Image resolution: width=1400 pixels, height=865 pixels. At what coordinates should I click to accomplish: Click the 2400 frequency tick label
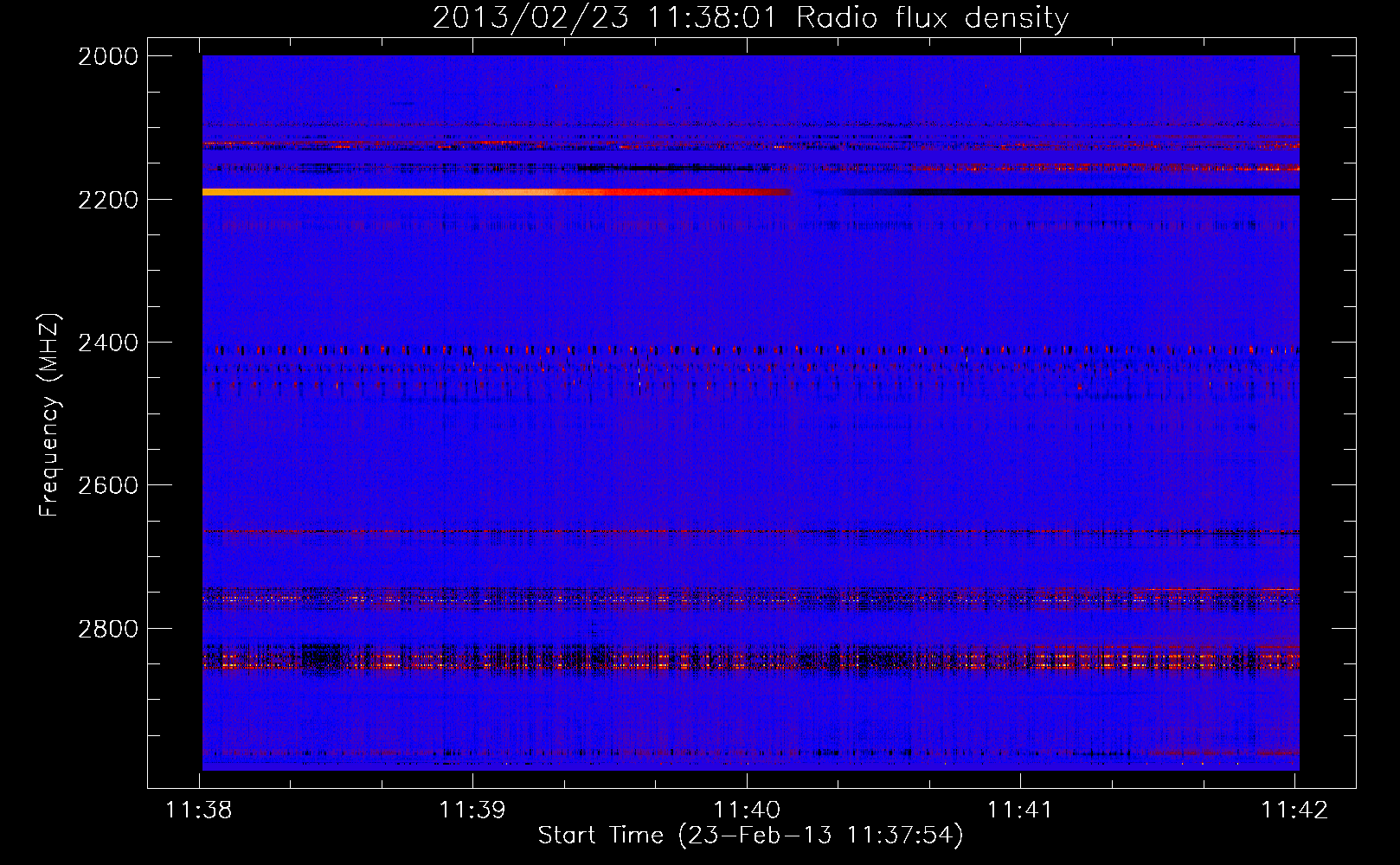click(x=108, y=343)
